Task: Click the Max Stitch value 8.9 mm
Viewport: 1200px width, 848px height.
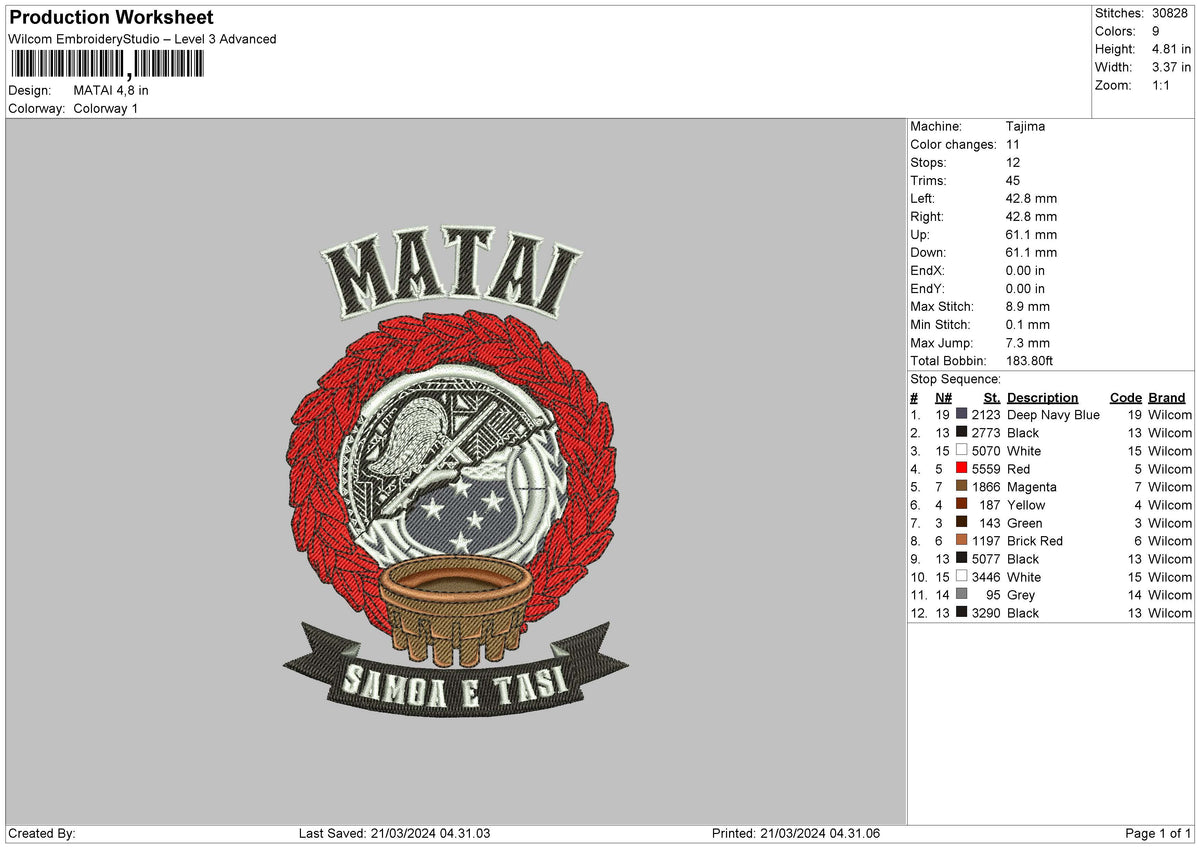Action: click(1028, 306)
